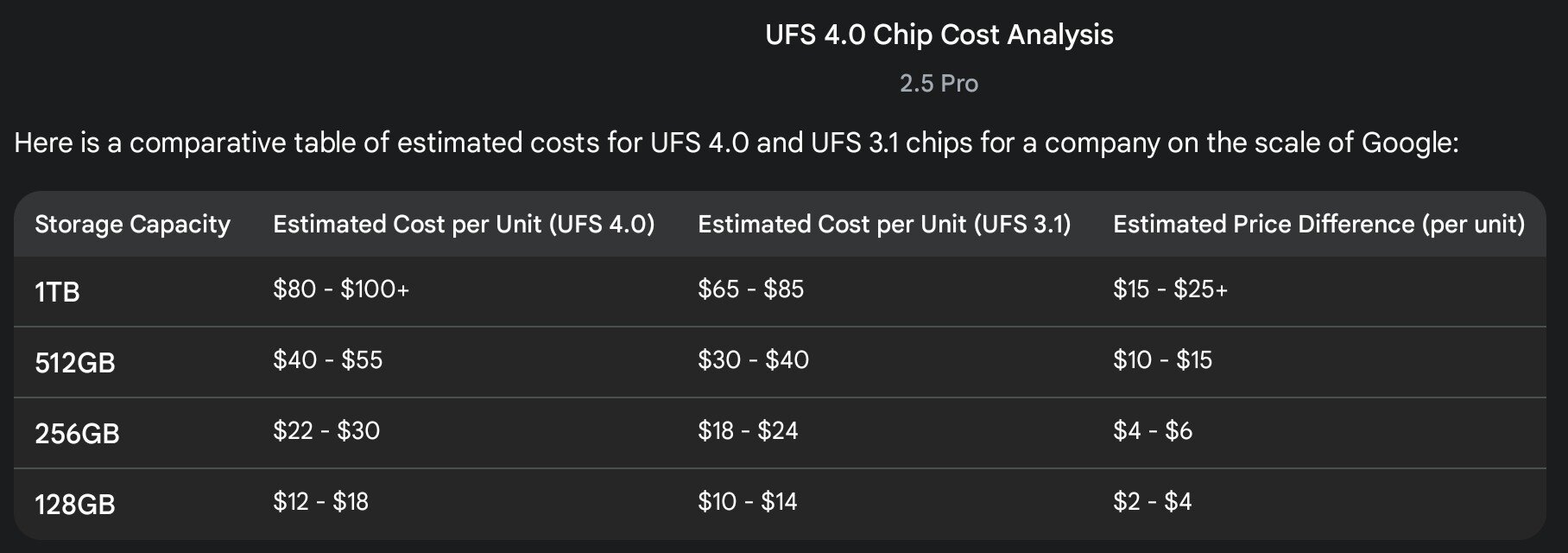Viewport: 1568px width, 553px height.
Task: Click the $22 - $30 cell
Action: 326,430
